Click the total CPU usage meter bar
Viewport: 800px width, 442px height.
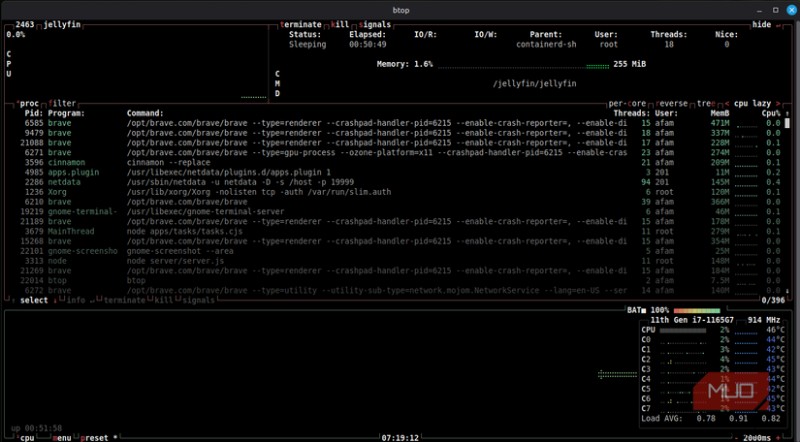[x=683, y=330]
